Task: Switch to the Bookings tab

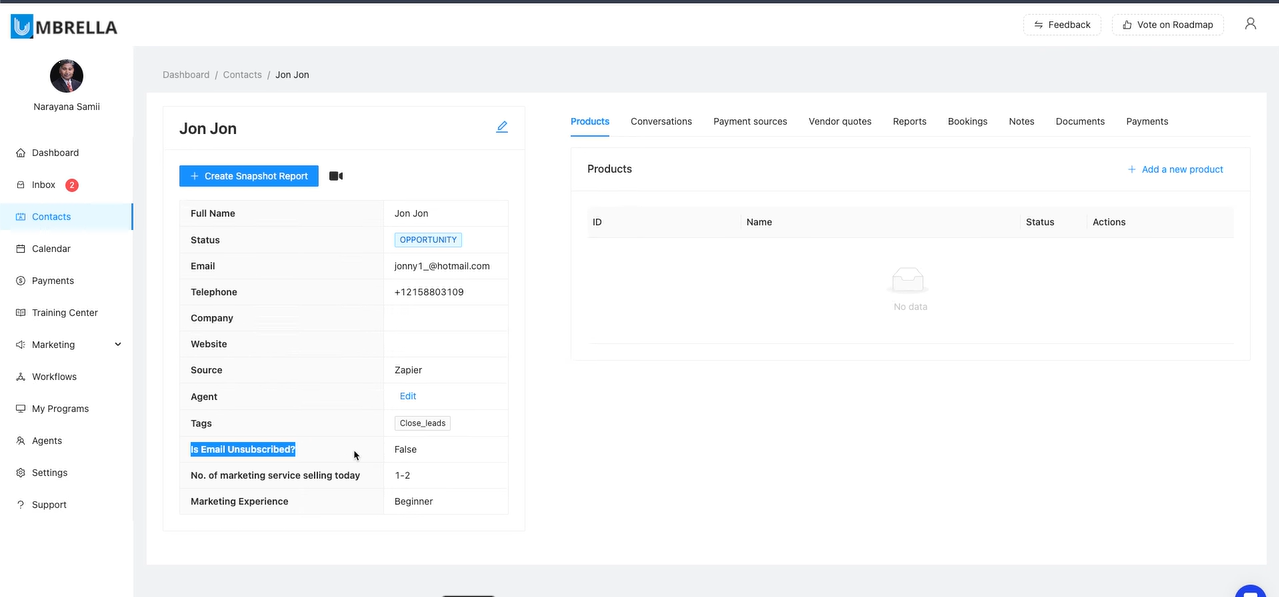Action: point(968,121)
